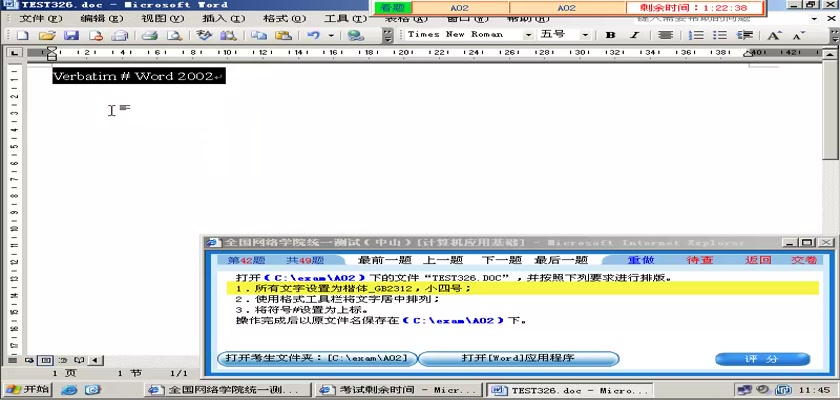840x400 pixels.
Task: Open the 五号 font size dropdown
Action: [585, 35]
